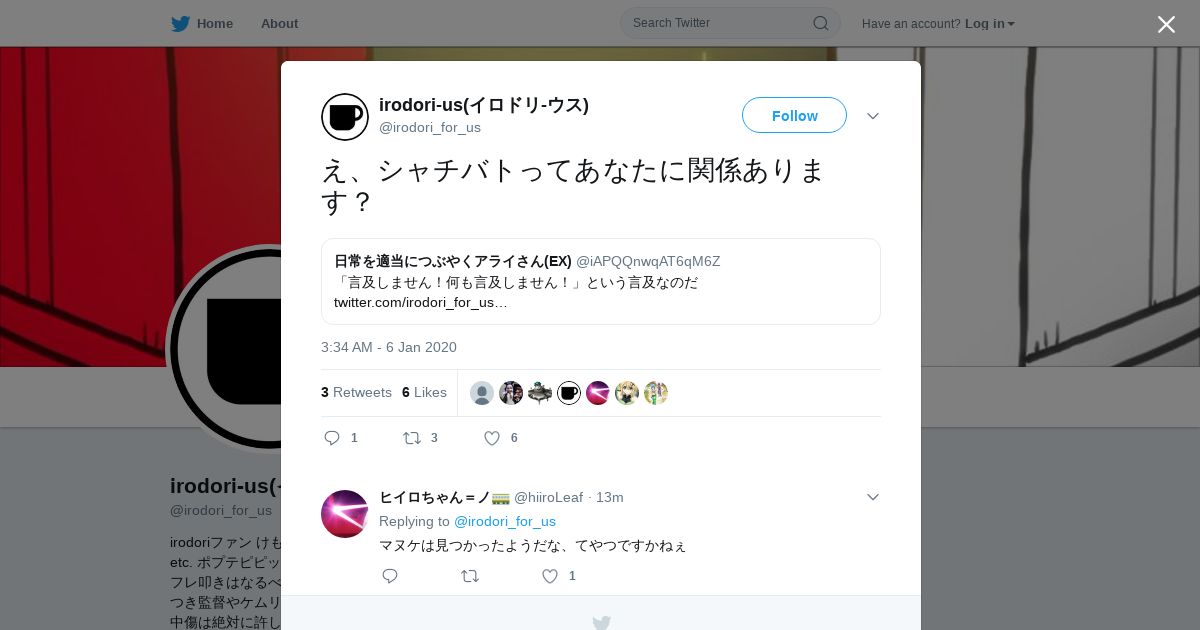The image size is (1200, 630).
Task: Click into the Search Twitter field
Action: coord(718,23)
